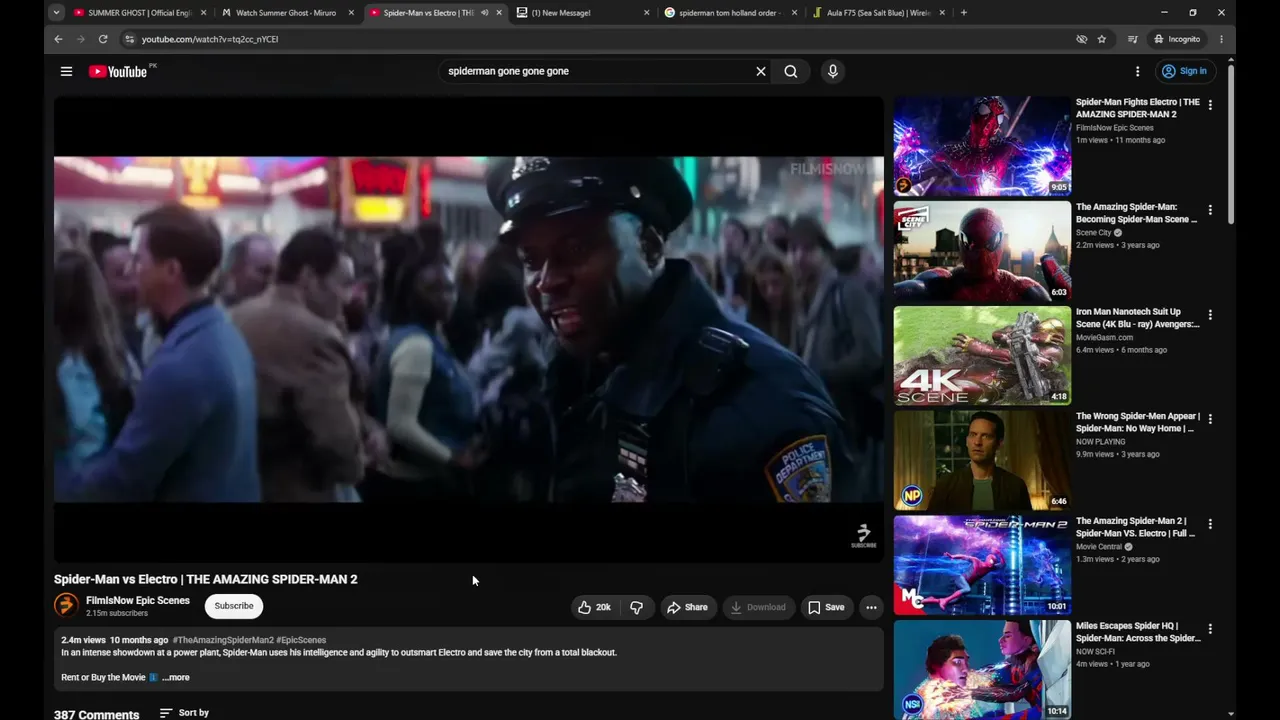The width and height of the screenshot is (1280, 720).
Task: Open the Scene City channel link
Action: tap(1094, 233)
